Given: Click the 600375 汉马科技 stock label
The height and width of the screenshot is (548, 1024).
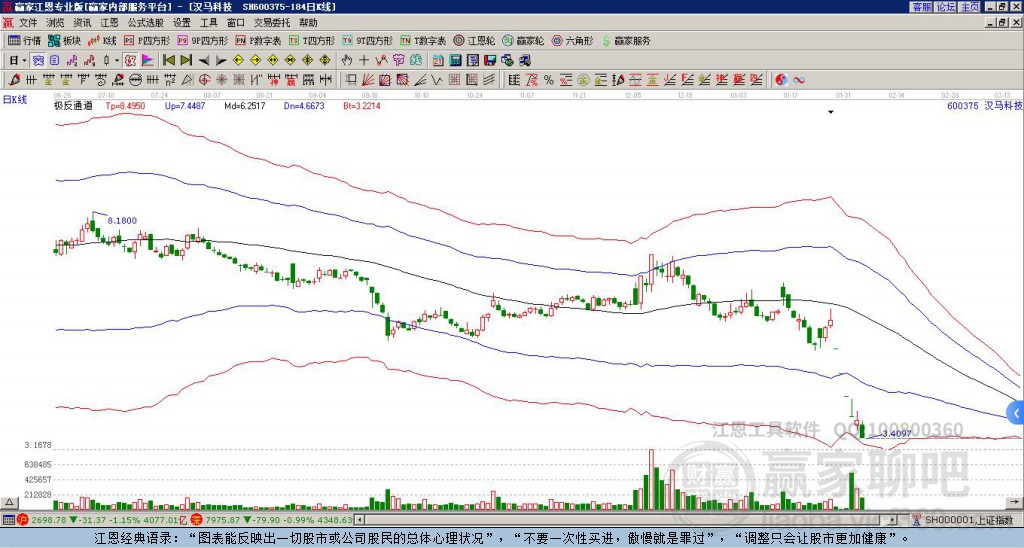Looking at the screenshot, I should pyautogui.click(x=984, y=105).
